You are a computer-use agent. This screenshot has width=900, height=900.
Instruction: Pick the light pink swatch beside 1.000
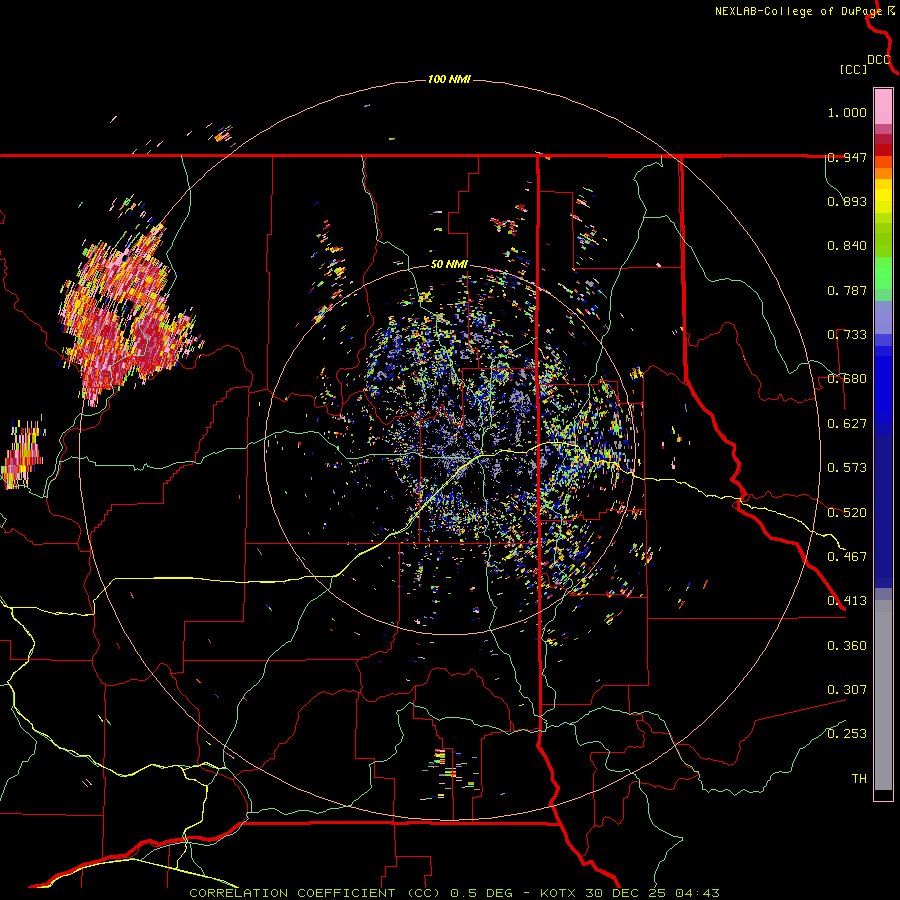883,107
